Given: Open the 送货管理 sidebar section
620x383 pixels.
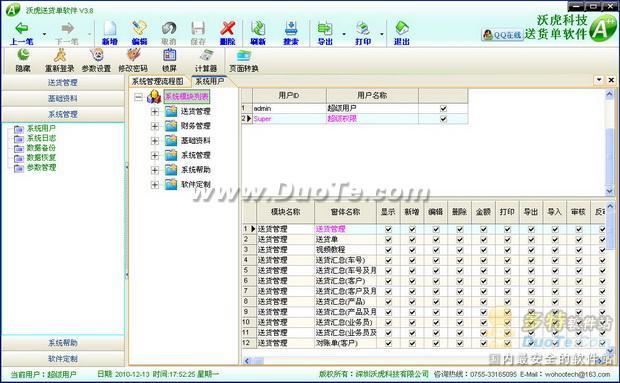Looking at the screenshot, I should pyautogui.click(x=62, y=83).
